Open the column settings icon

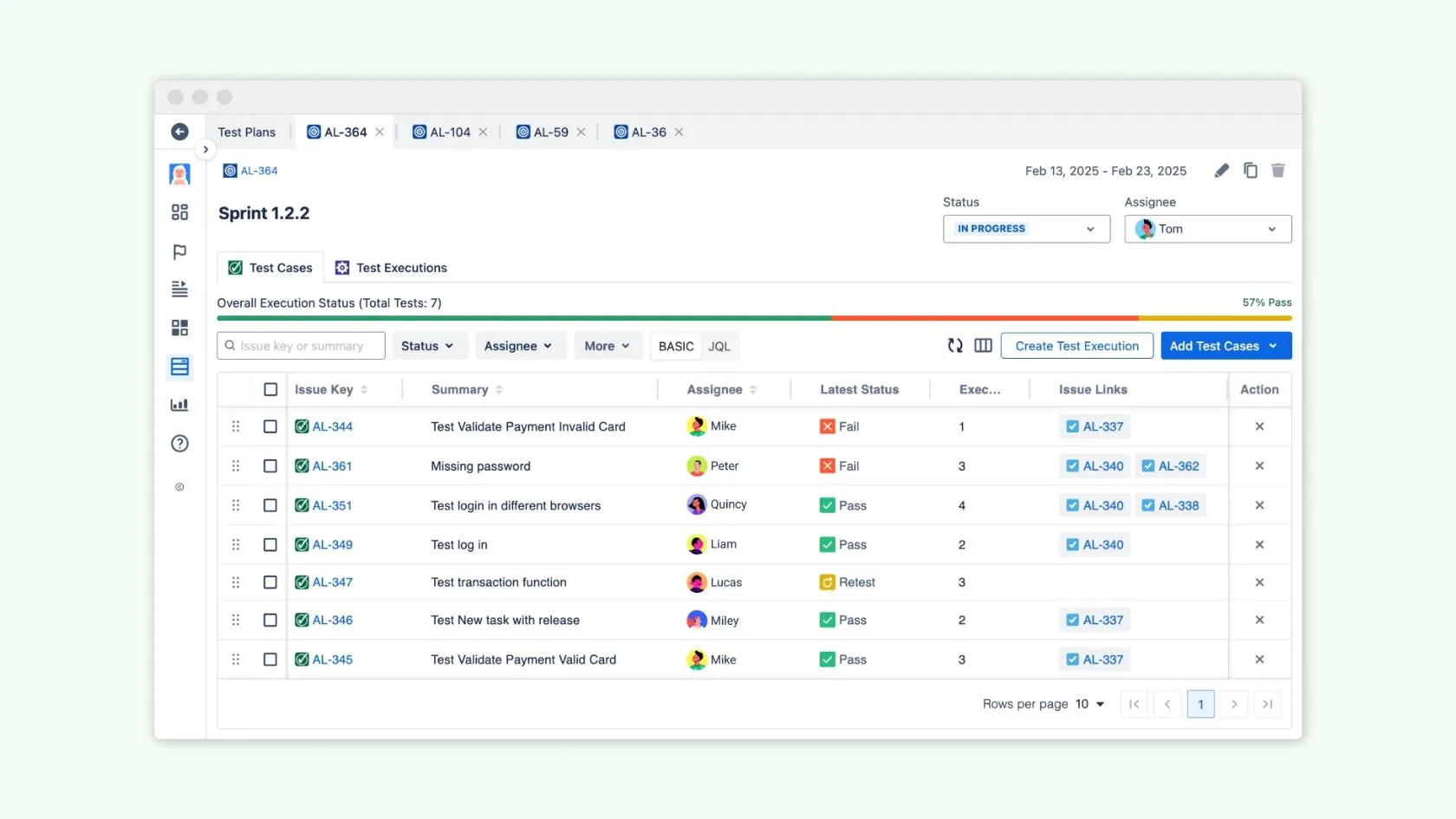[983, 346]
